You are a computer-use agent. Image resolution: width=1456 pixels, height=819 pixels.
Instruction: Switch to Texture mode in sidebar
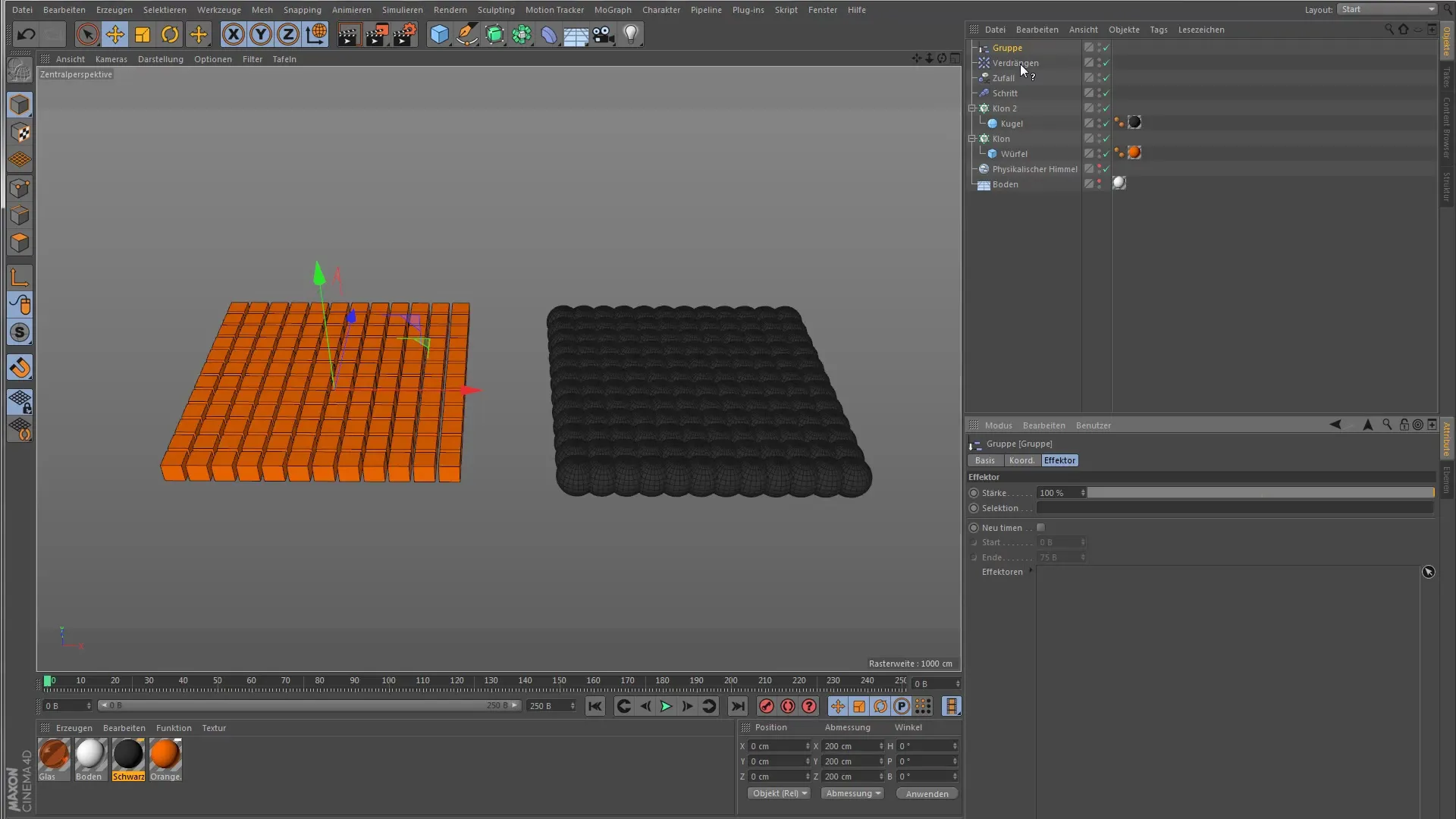[x=20, y=133]
